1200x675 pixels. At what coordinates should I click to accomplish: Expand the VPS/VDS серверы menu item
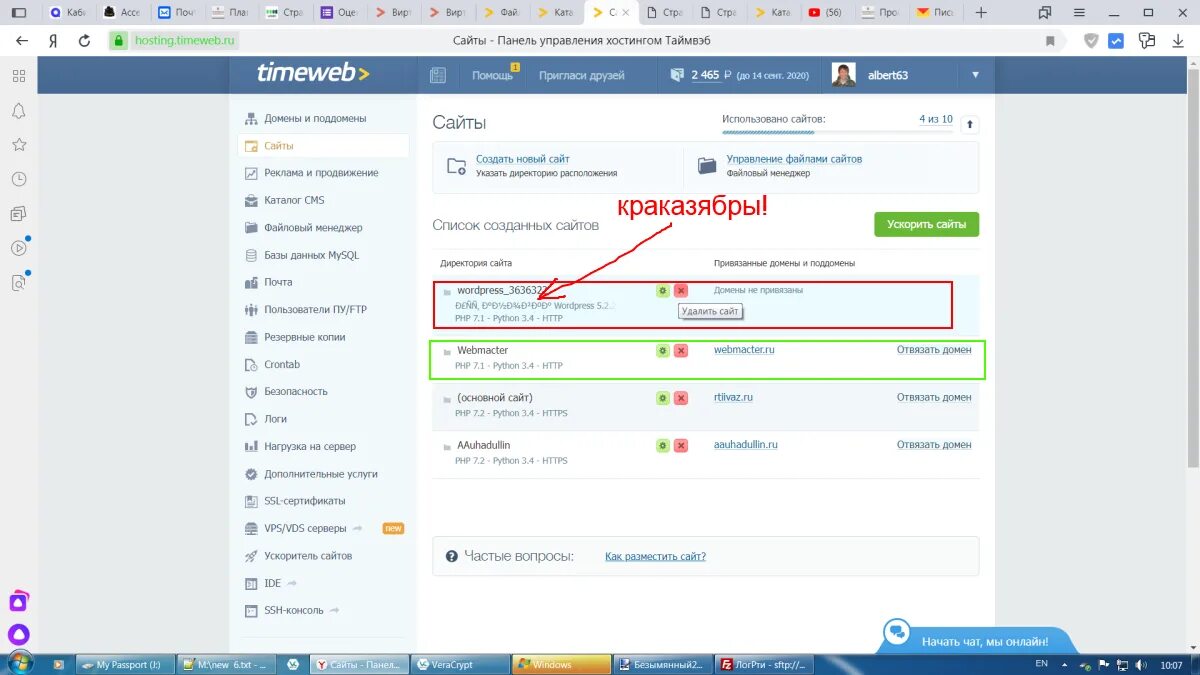(x=307, y=528)
